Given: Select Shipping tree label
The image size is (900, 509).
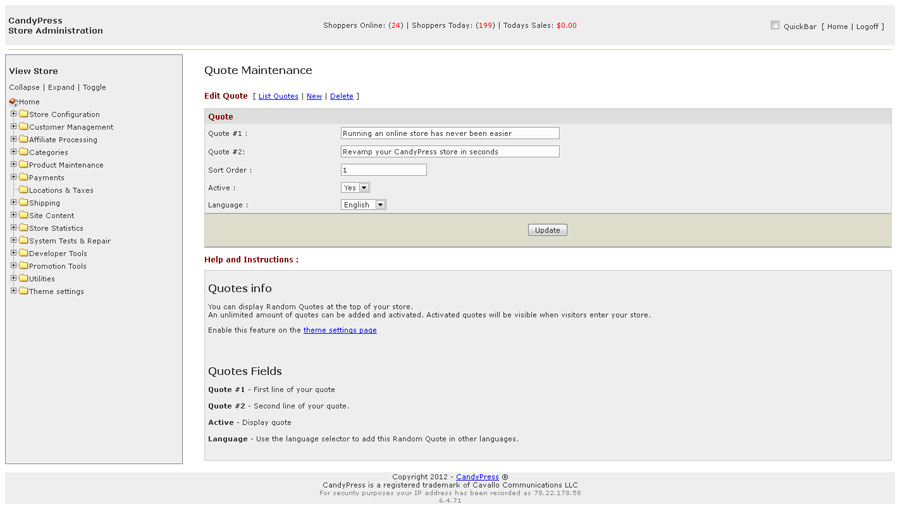Looking at the screenshot, I should [x=44, y=203].
